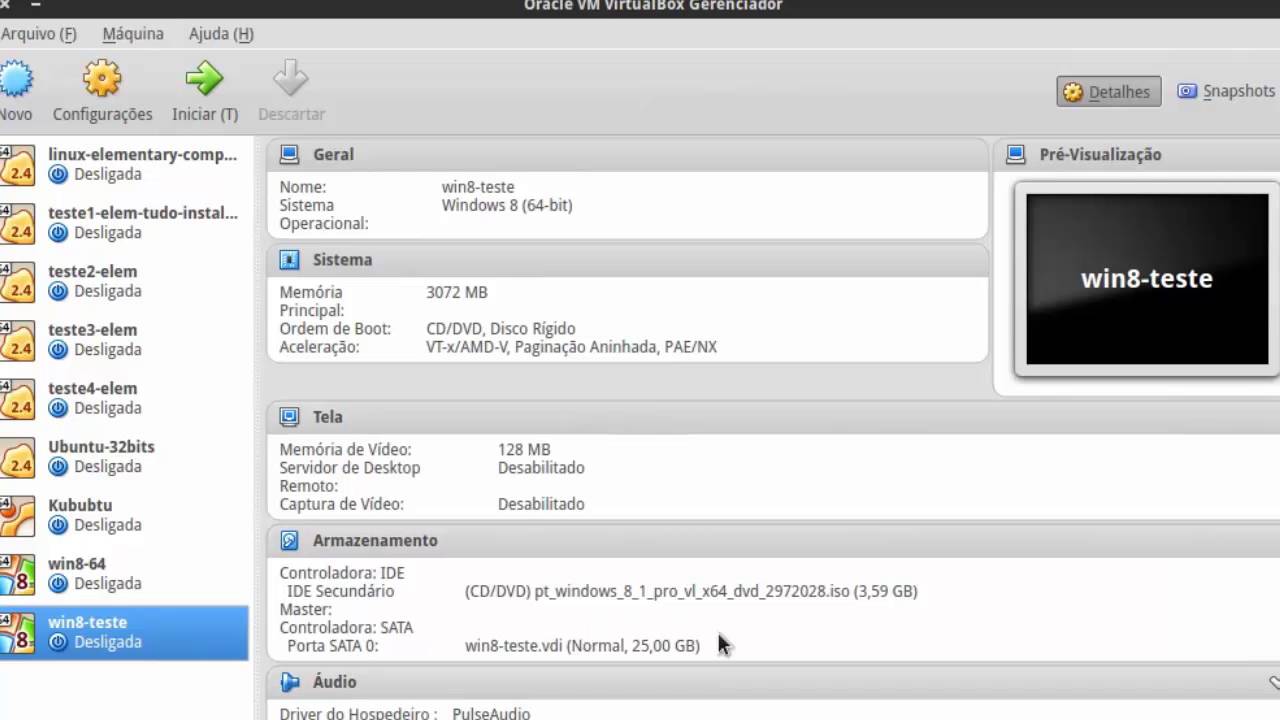Screen dimensions: 1280x720
Task: Click power state icon under Kububtu
Action: point(58,525)
